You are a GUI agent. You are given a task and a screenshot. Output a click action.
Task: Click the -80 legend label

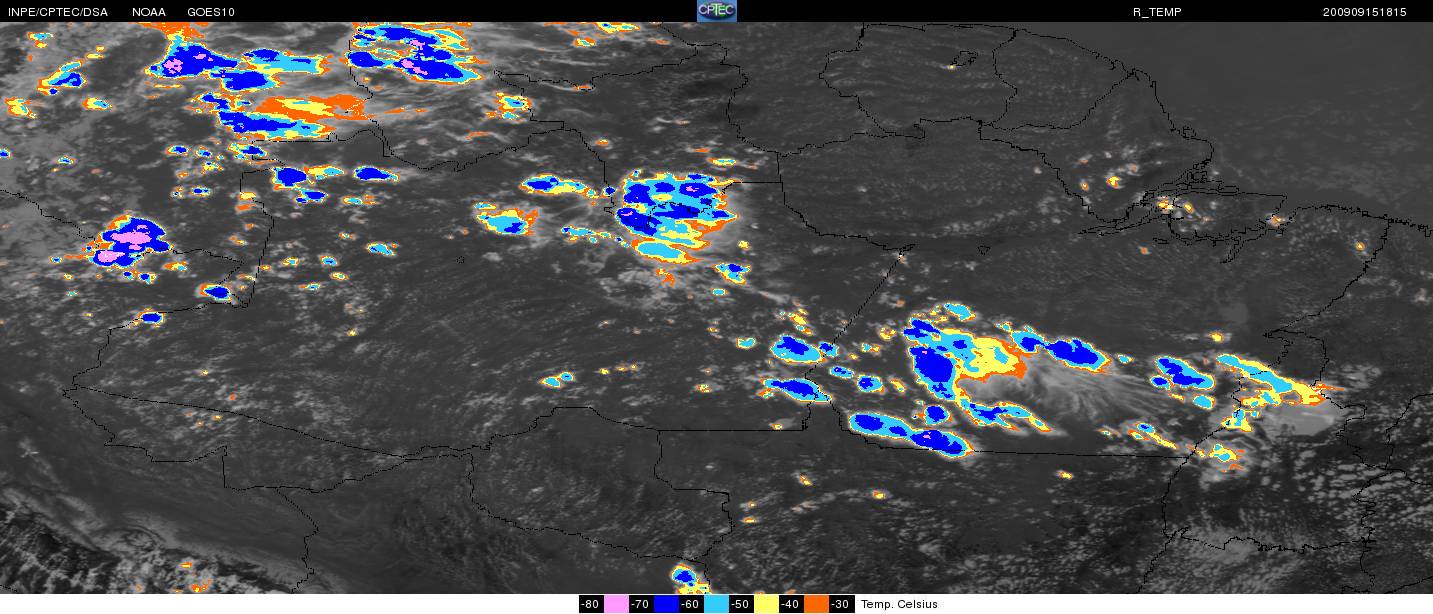[x=591, y=604]
